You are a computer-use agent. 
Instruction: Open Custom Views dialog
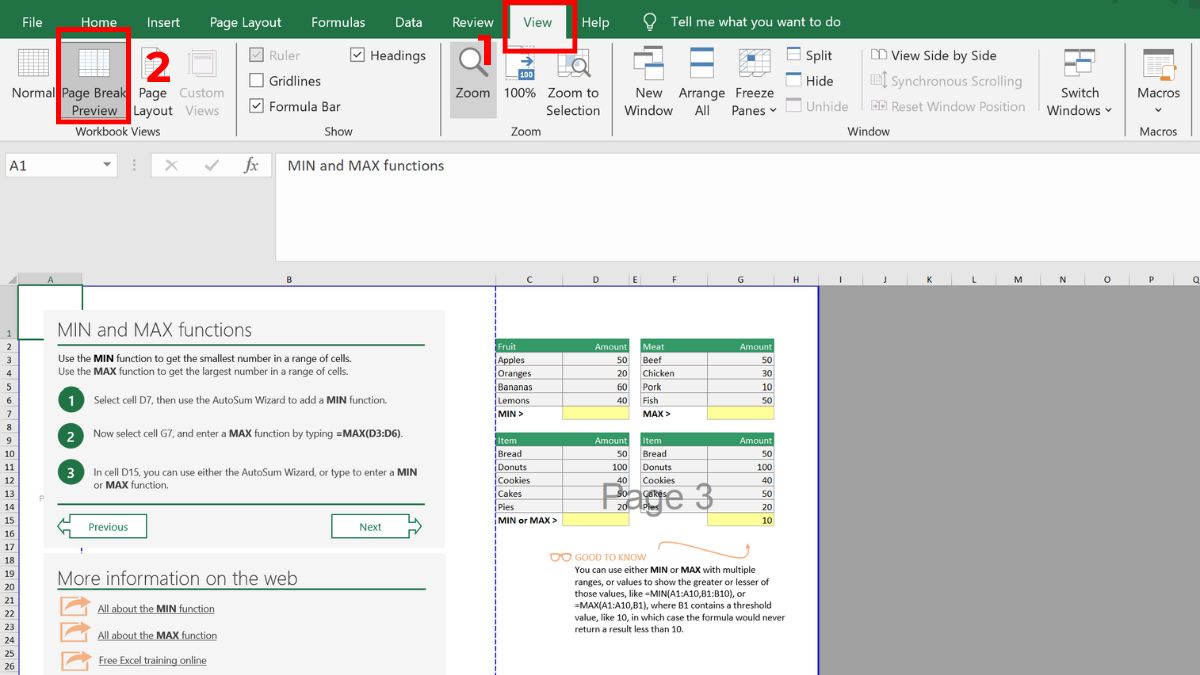pos(202,82)
